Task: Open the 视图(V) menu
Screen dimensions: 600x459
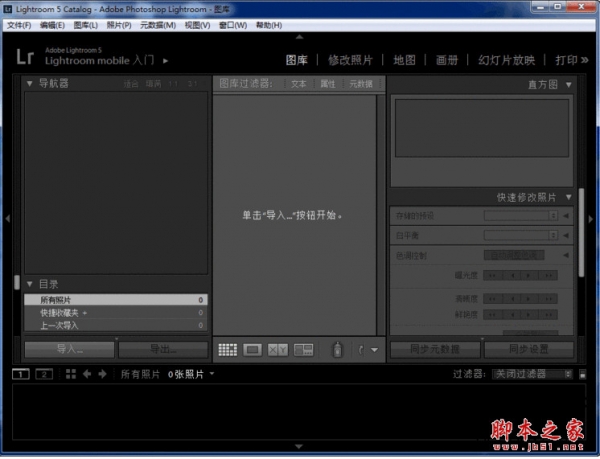Action: click(x=197, y=25)
